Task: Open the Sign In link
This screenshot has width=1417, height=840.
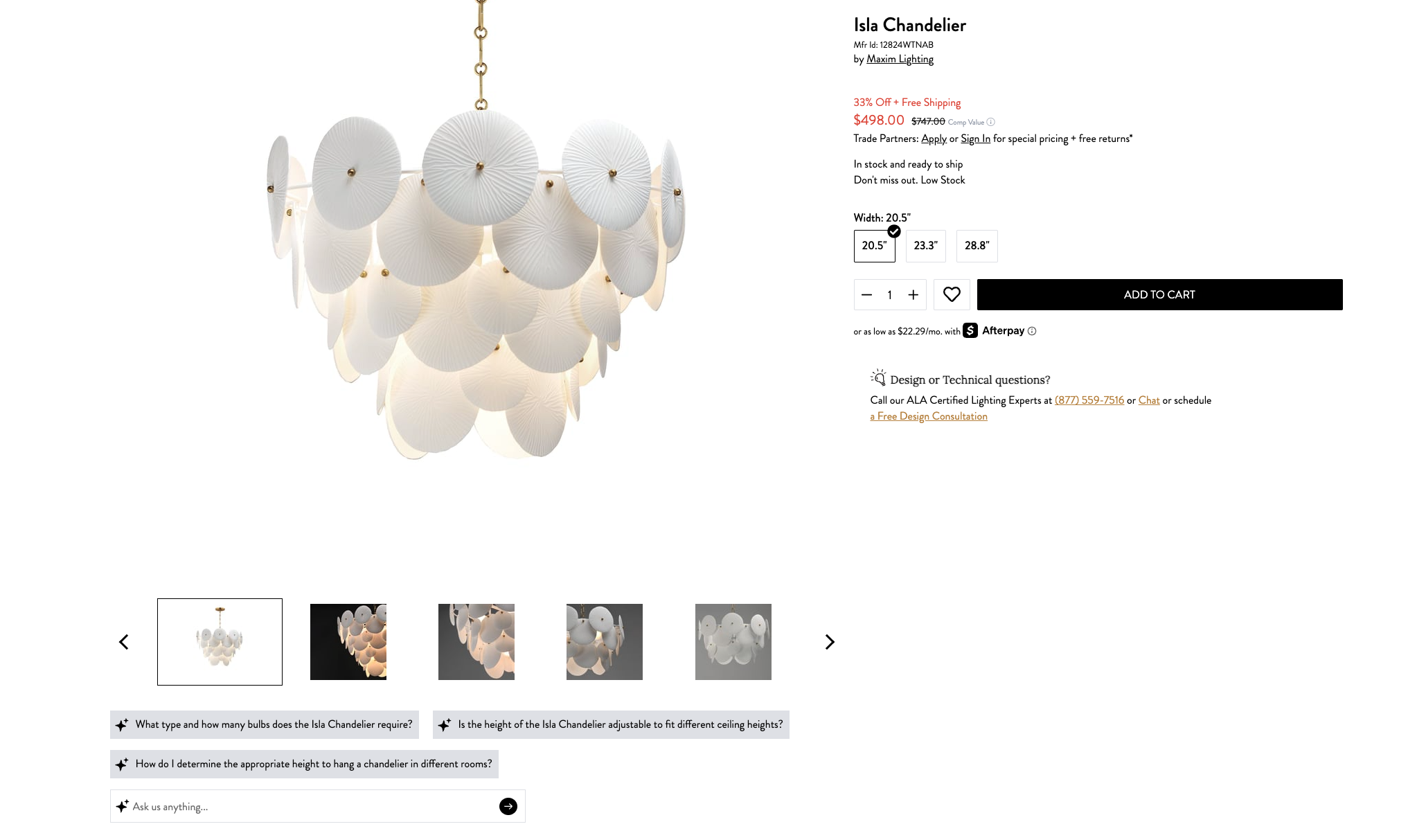Action: click(975, 138)
